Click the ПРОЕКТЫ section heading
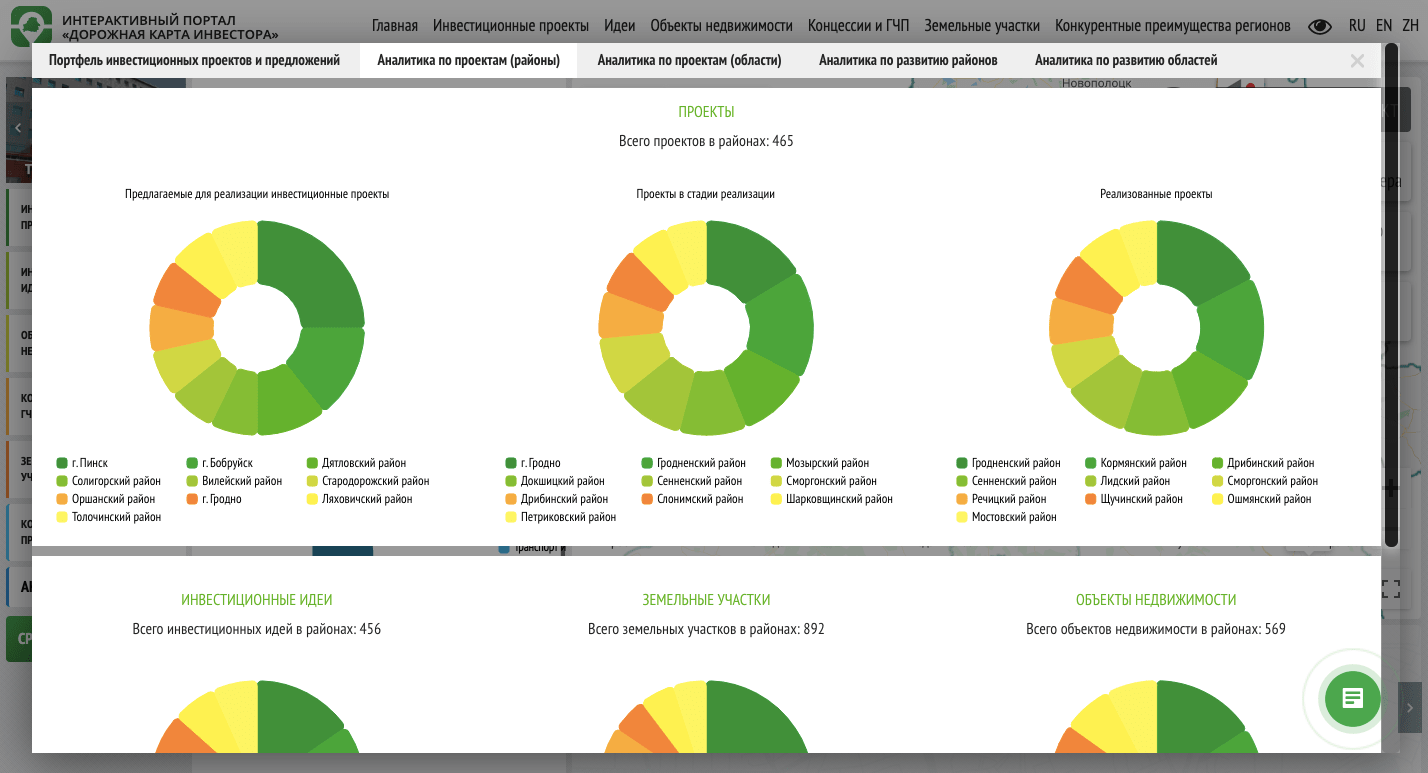Viewport: 1428px width, 773px height. tap(706, 112)
